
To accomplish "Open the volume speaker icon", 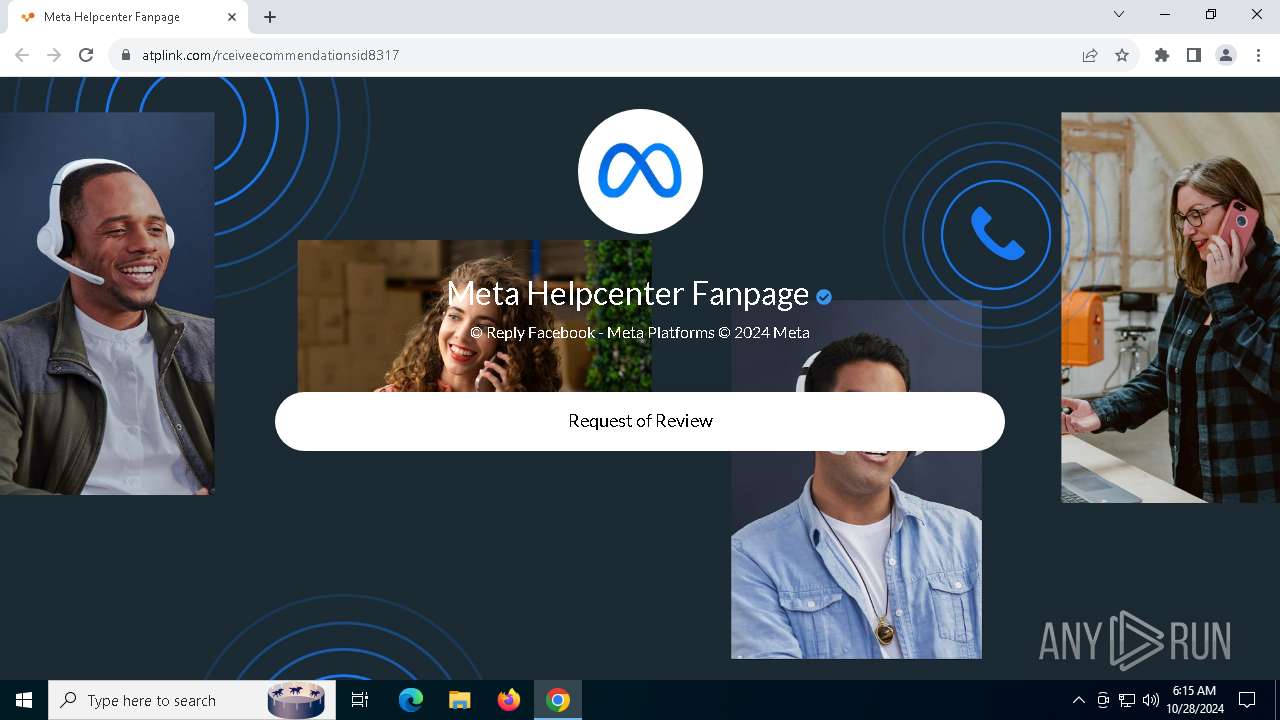I will (x=1150, y=700).
